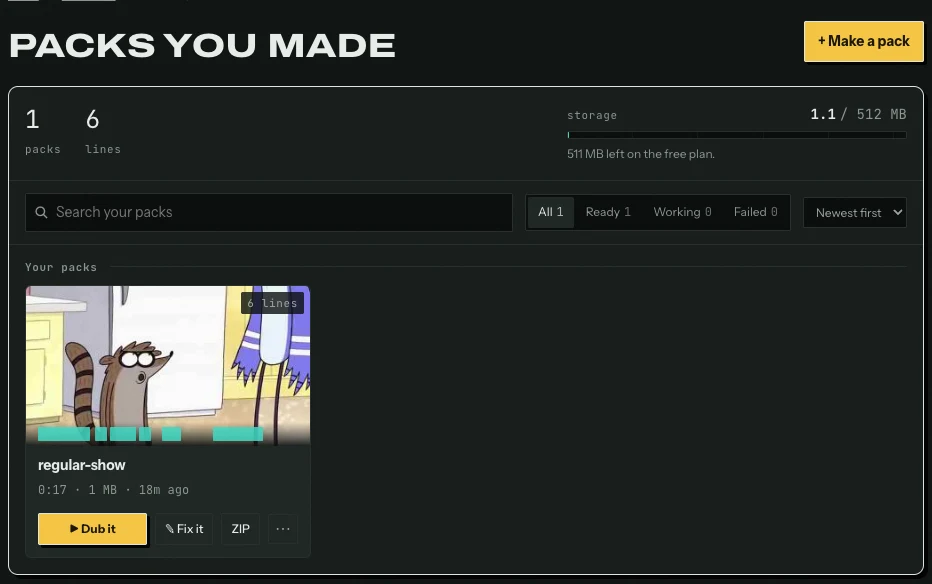Image resolution: width=932 pixels, height=584 pixels.
Task: Click the 'packs' count stat
Action: 42,131
